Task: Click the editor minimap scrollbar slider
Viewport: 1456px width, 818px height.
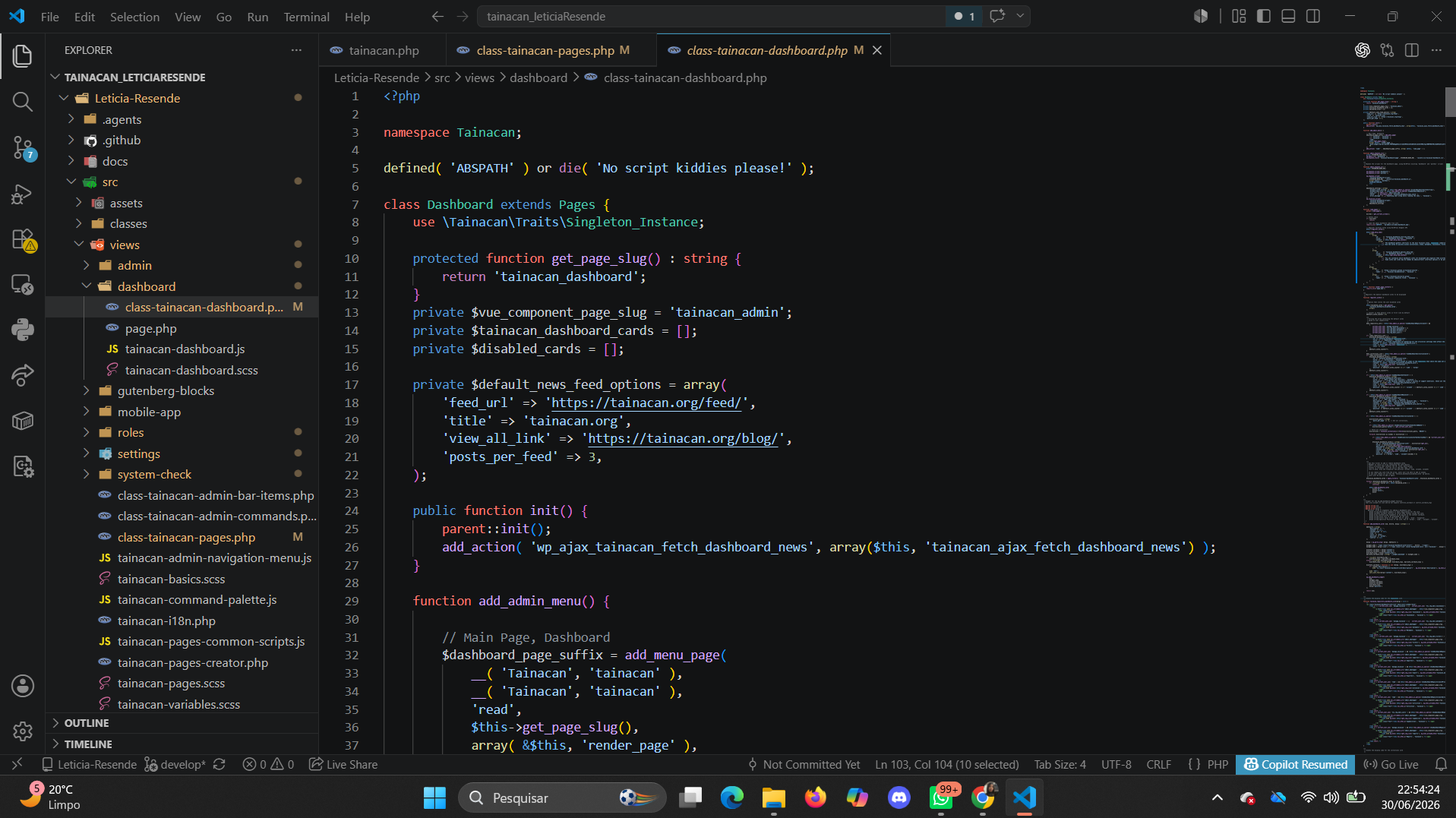Action: [1450, 102]
